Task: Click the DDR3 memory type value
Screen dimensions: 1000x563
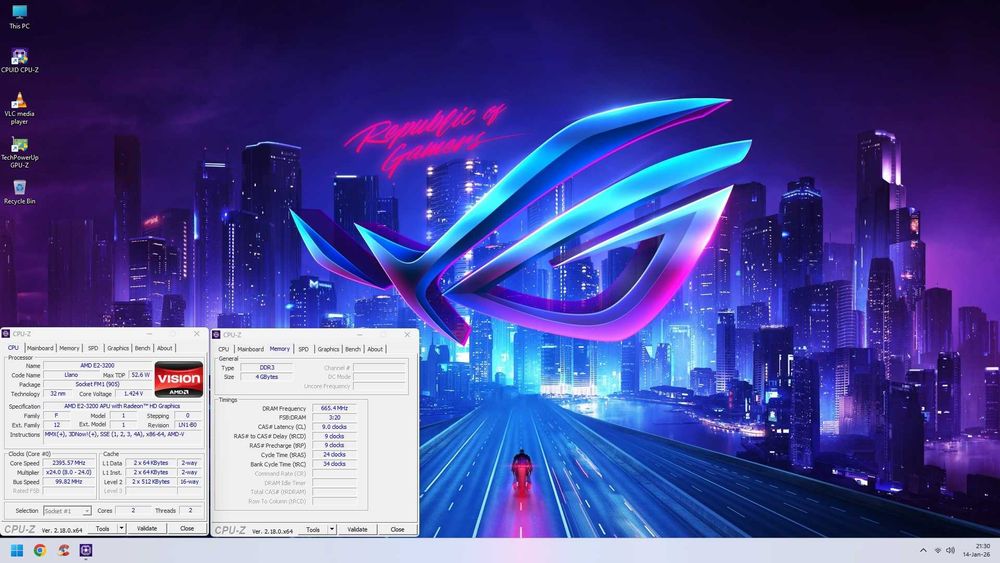Action: pos(267,368)
